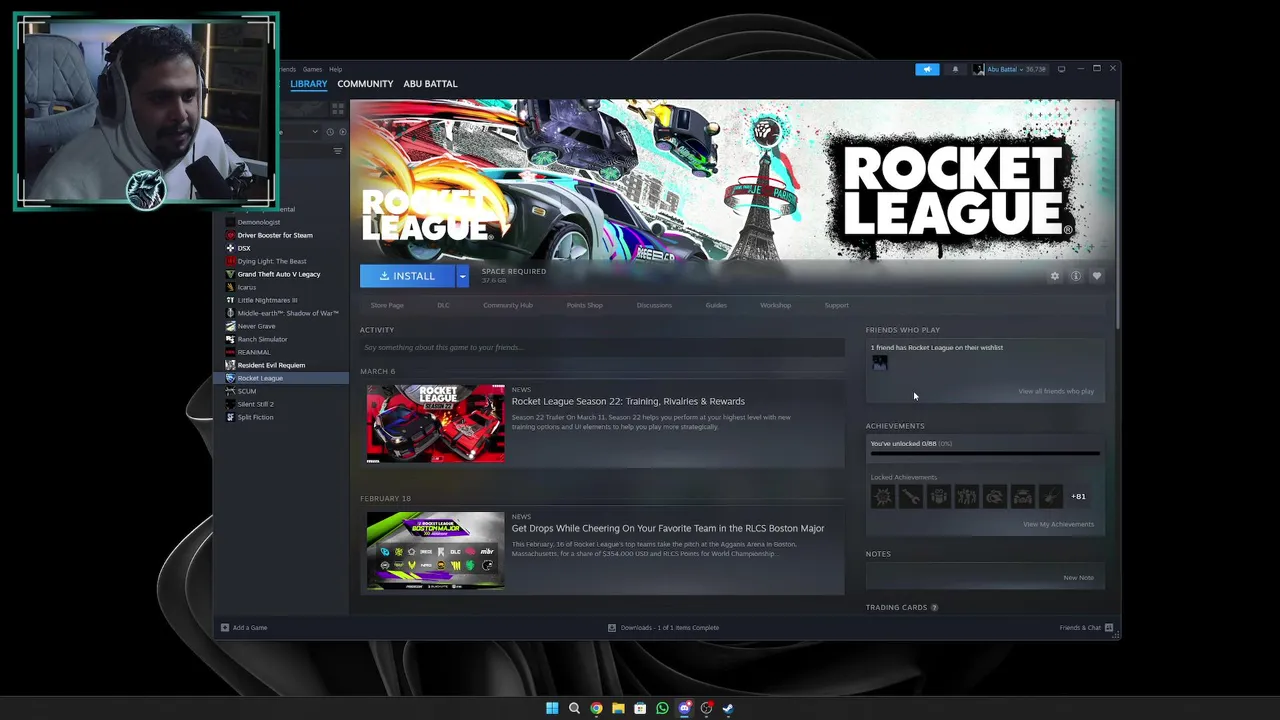1280x720 pixels.
Task: Open the ABU BATTAL profile tab
Action: click(430, 84)
